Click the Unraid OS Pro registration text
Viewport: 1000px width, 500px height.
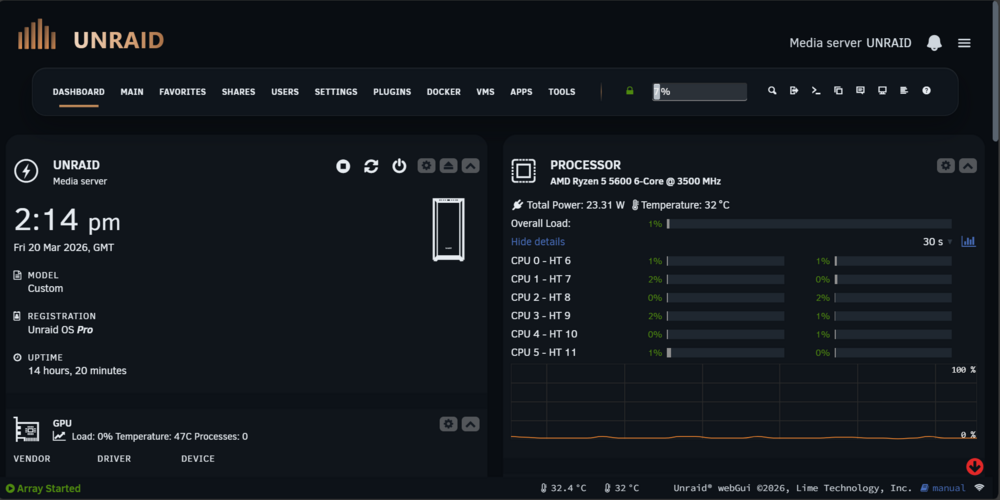pyautogui.click(x=61, y=330)
